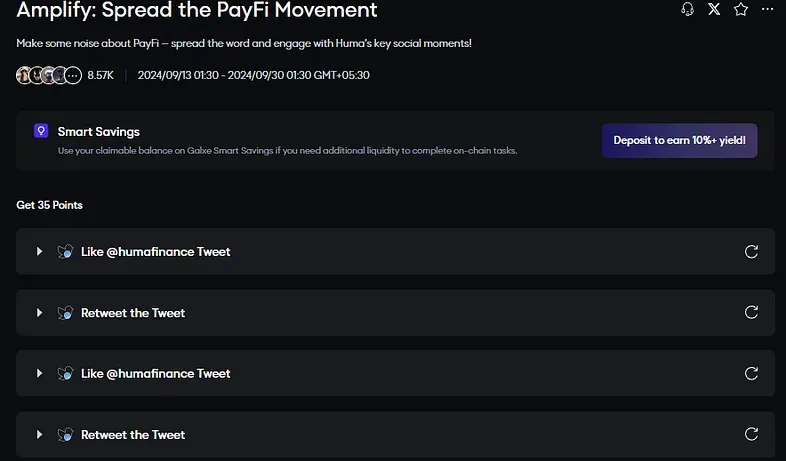Favorite the campaign with the star icon

click(x=741, y=9)
